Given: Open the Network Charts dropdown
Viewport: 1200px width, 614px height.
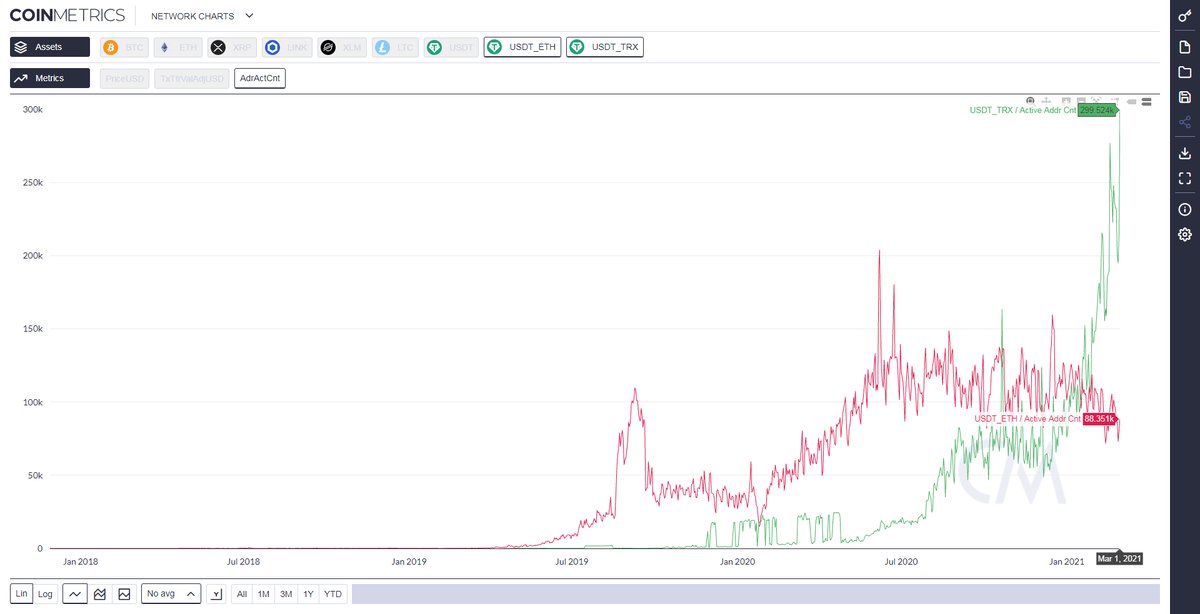Looking at the screenshot, I should (202, 16).
